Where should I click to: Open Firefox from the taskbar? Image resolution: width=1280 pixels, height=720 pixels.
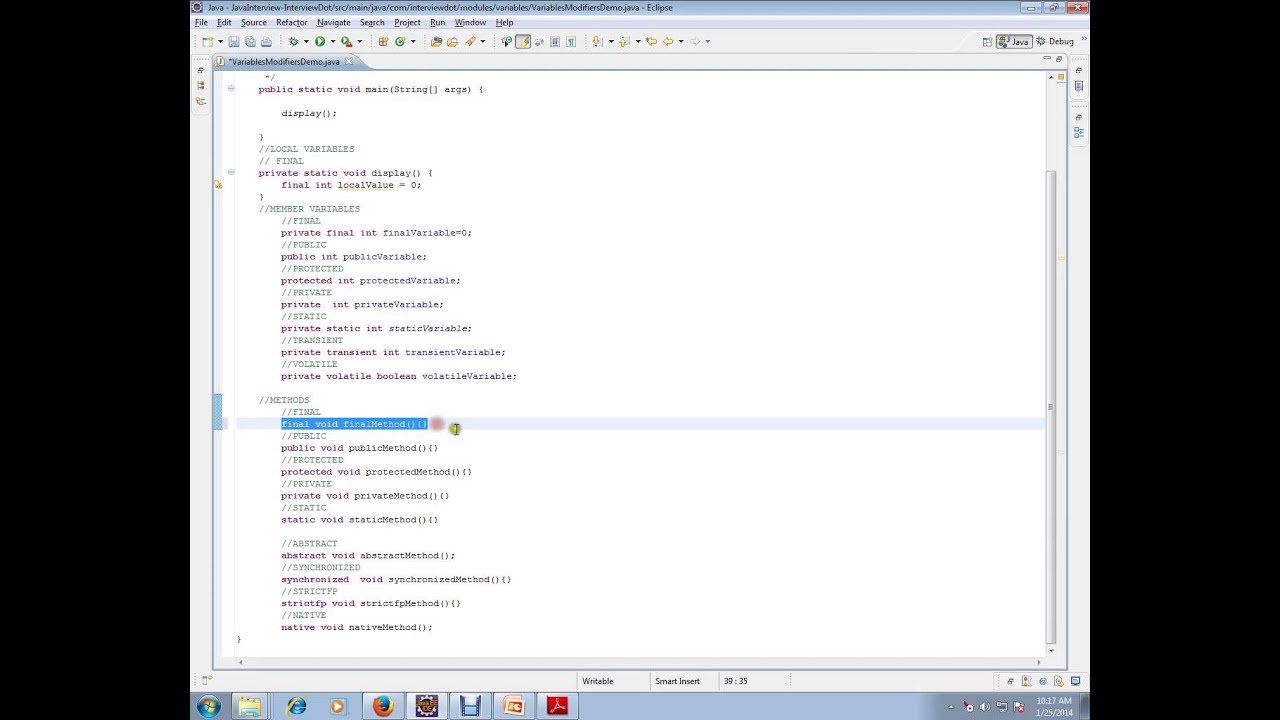point(383,707)
